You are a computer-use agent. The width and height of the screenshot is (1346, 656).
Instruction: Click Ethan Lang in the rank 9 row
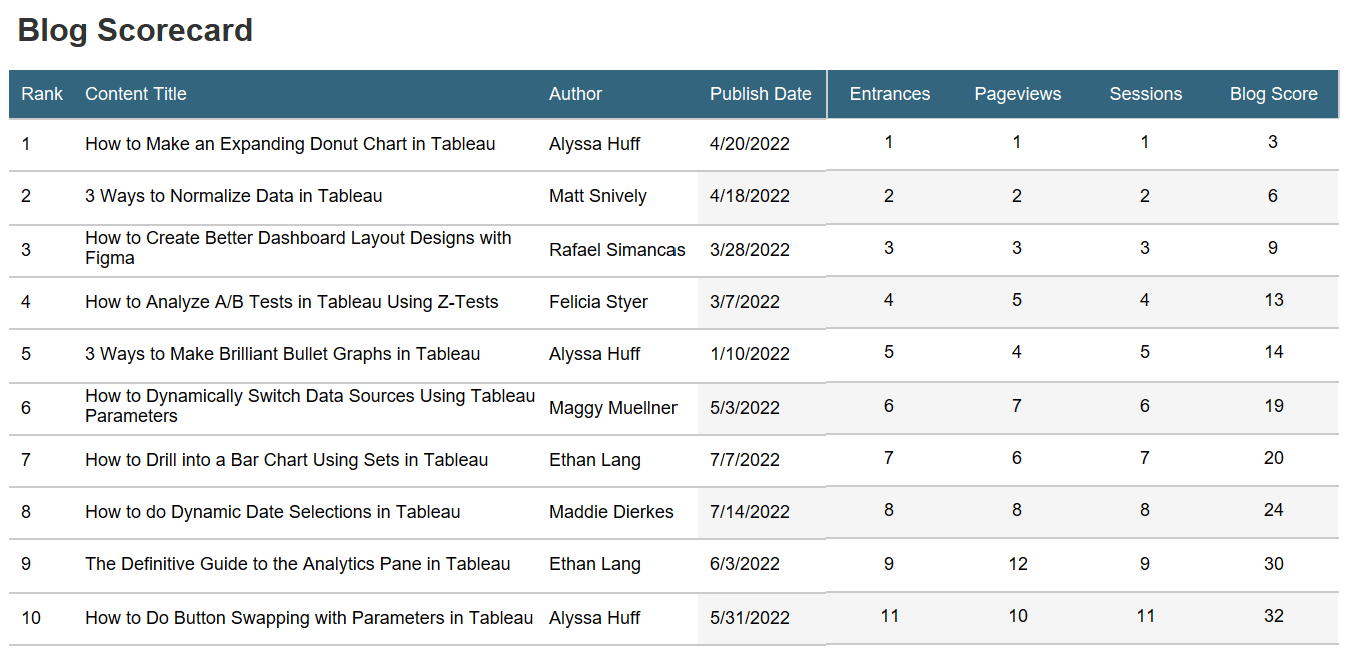pyautogui.click(x=595, y=564)
